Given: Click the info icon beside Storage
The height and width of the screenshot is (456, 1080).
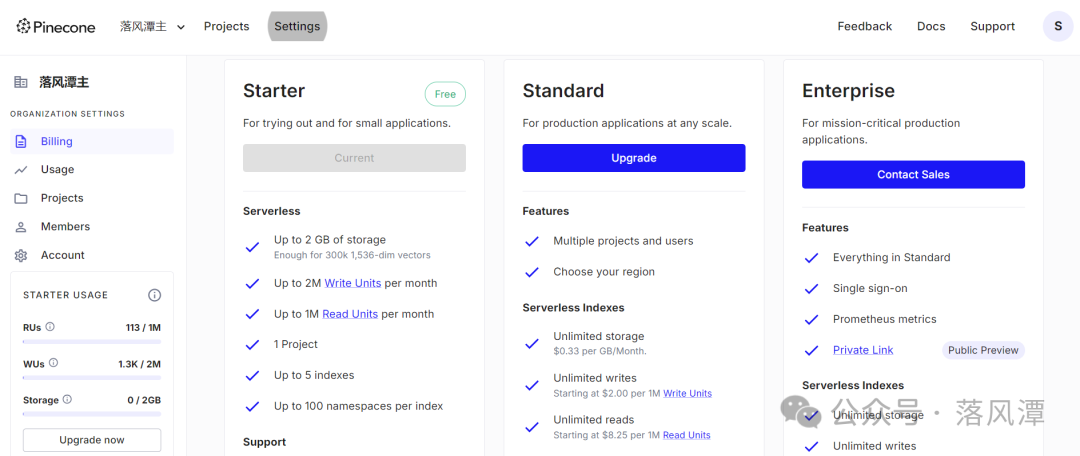Looking at the screenshot, I should point(67,400).
